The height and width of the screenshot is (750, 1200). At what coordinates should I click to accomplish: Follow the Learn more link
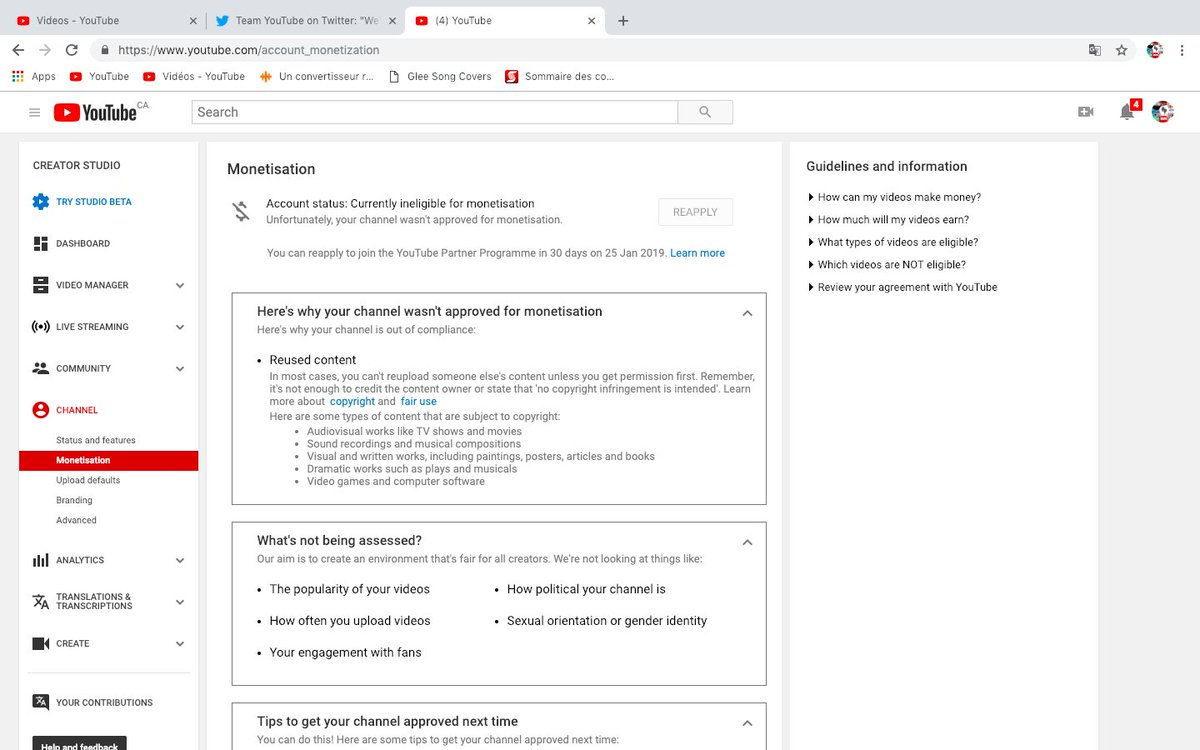(x=697, y=253)
